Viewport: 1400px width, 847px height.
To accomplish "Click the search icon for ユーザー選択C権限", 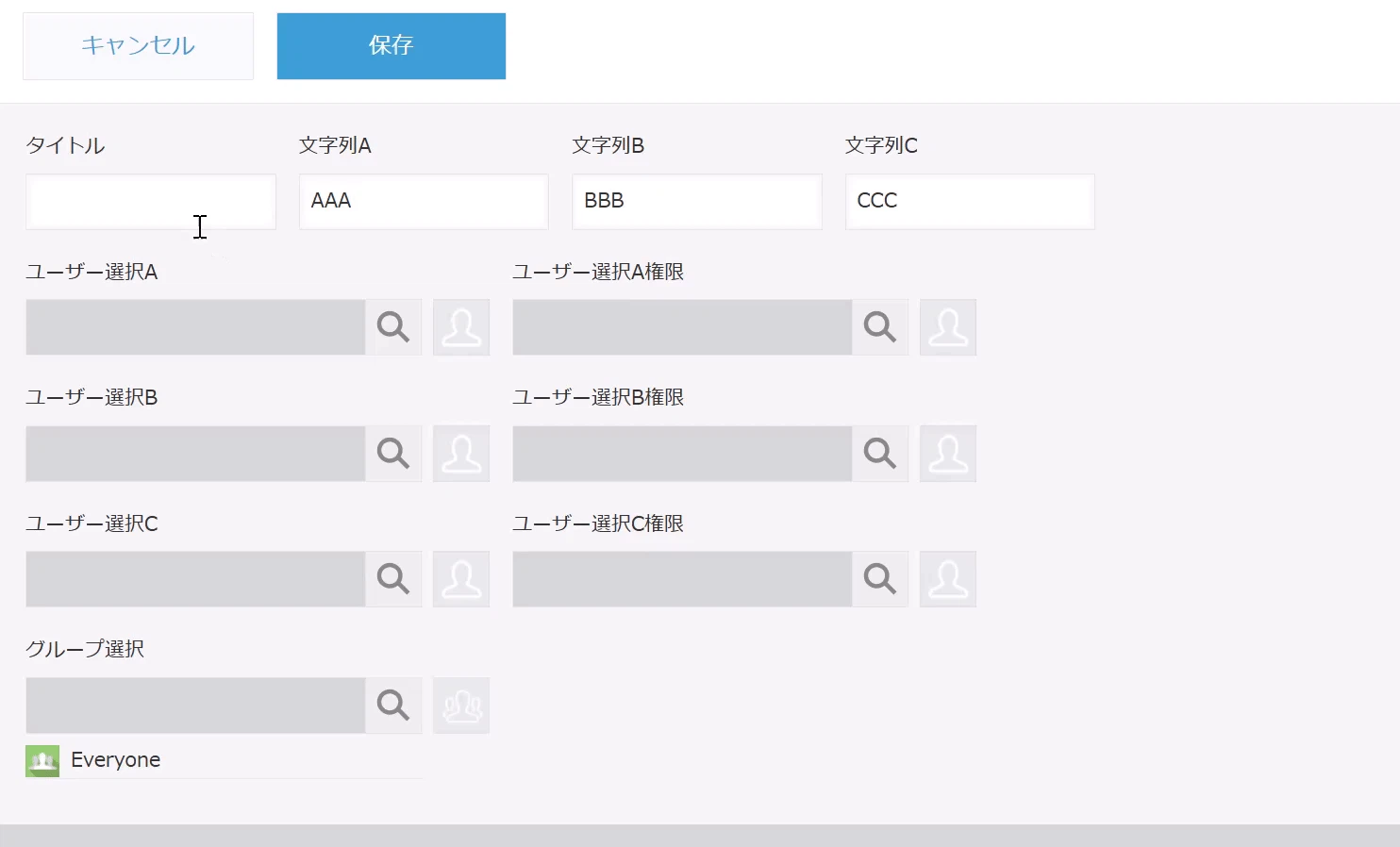I will 880,579.
